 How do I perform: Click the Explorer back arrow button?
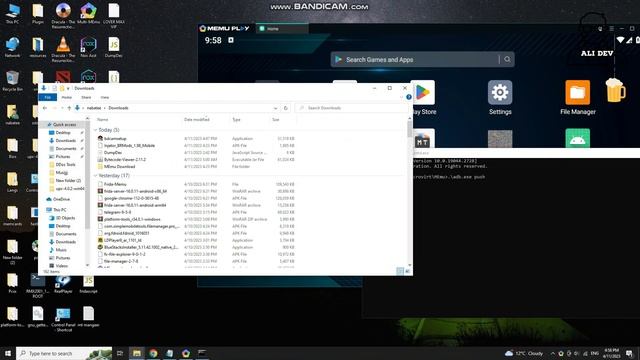(45, 108)
